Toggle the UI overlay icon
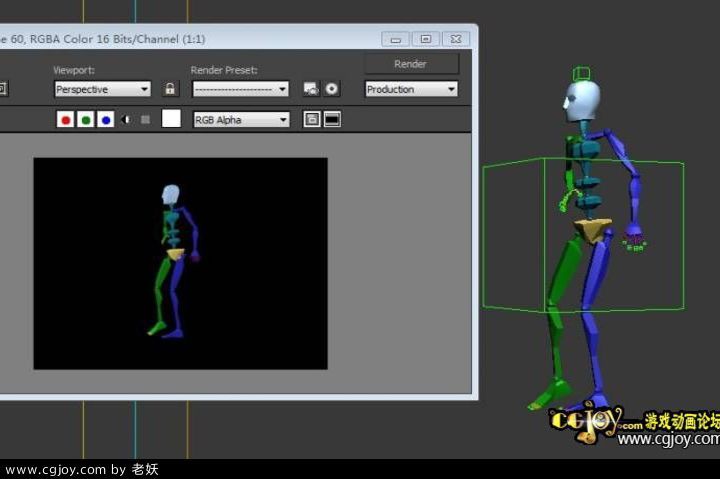Screen dimensions: 720x479 [x=312, y=120]
